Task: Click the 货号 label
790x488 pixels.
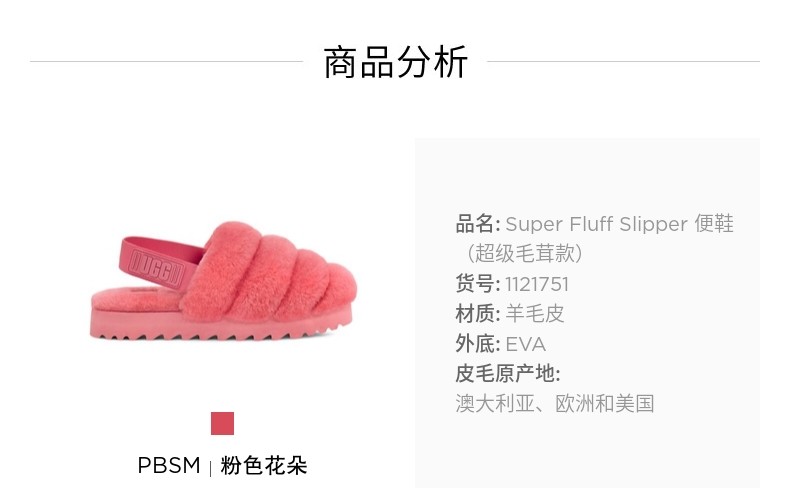Action: coord(478,284)
